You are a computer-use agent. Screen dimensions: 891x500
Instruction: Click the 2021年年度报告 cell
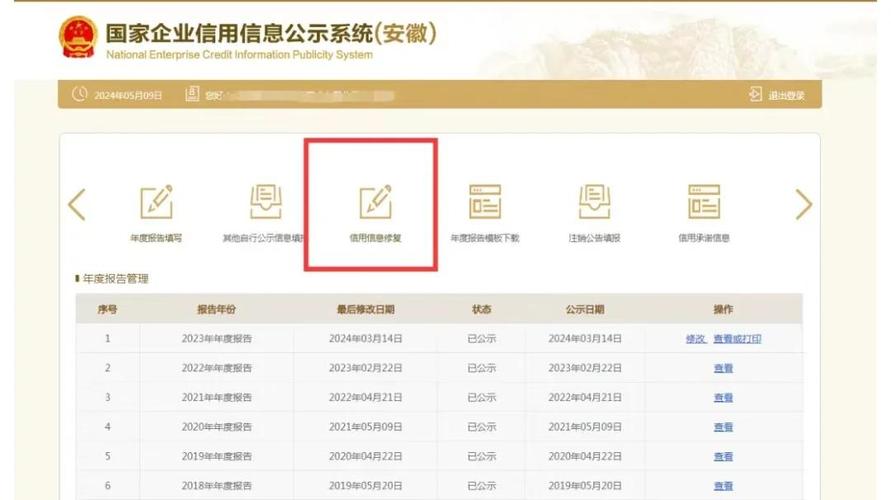point(216,398)
